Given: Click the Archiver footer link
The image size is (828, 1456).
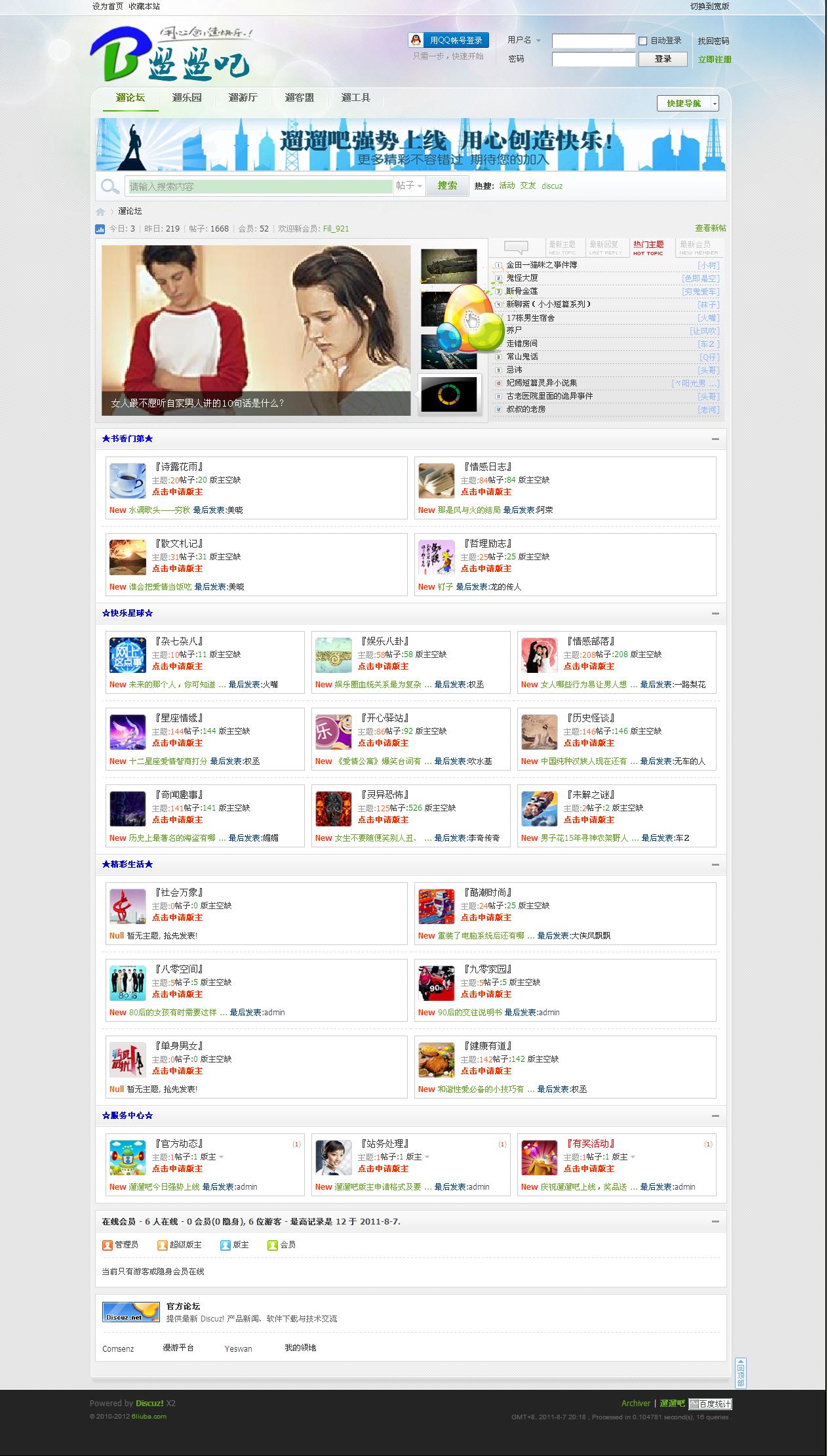Looking at the screenshot, I should 636,1404.
